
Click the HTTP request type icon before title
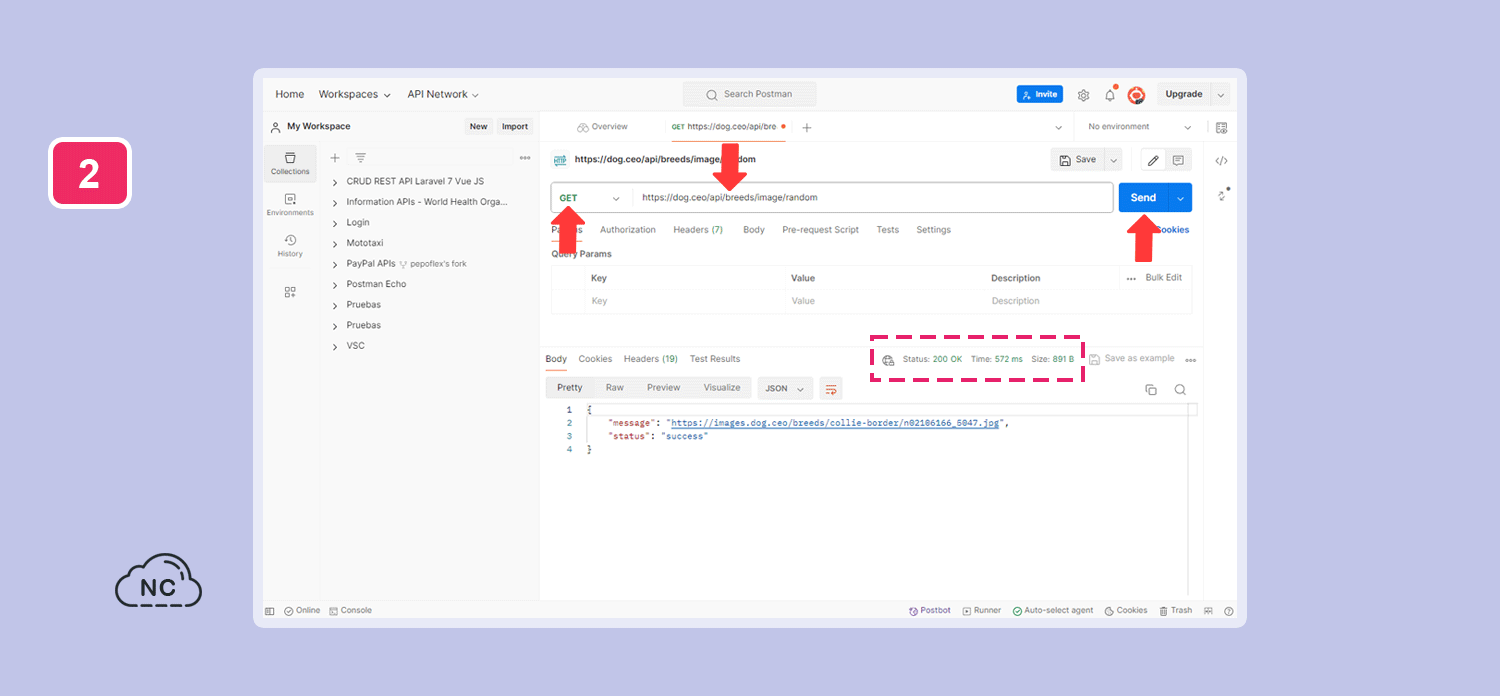(560, 160)
